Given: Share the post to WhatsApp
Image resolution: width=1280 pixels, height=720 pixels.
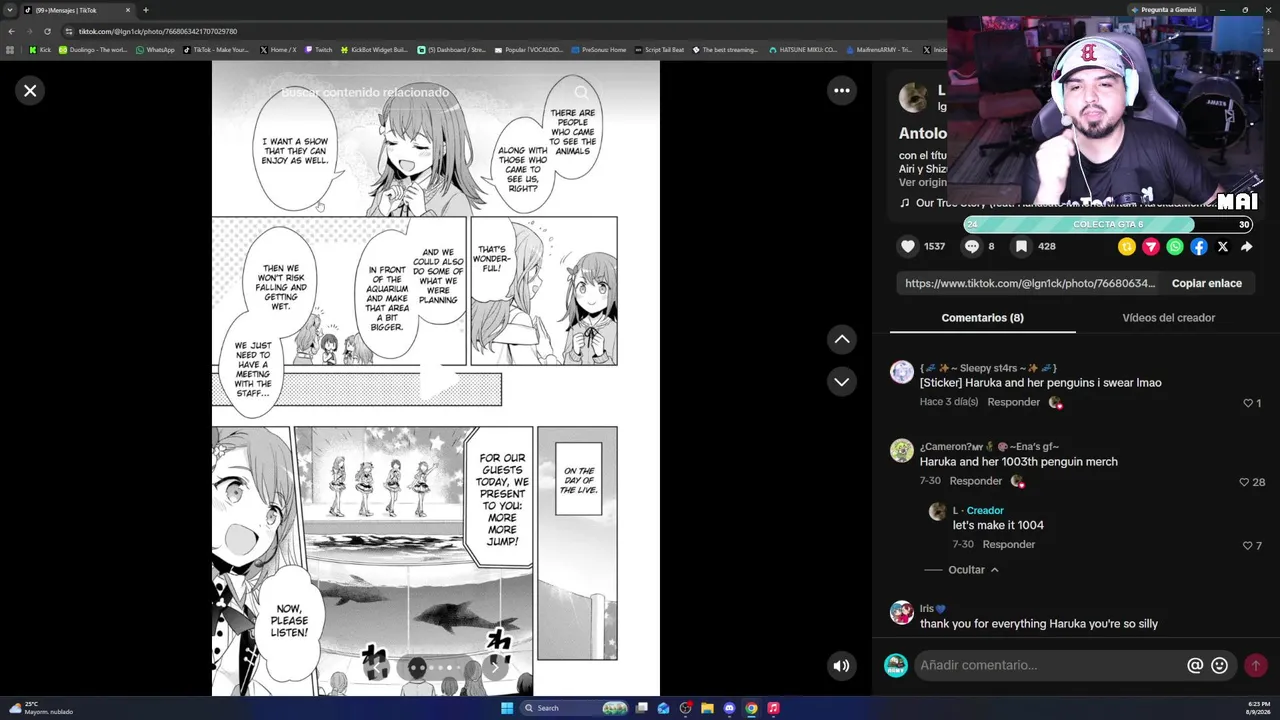Looking at the screenshot, I should click(1175, 247).
